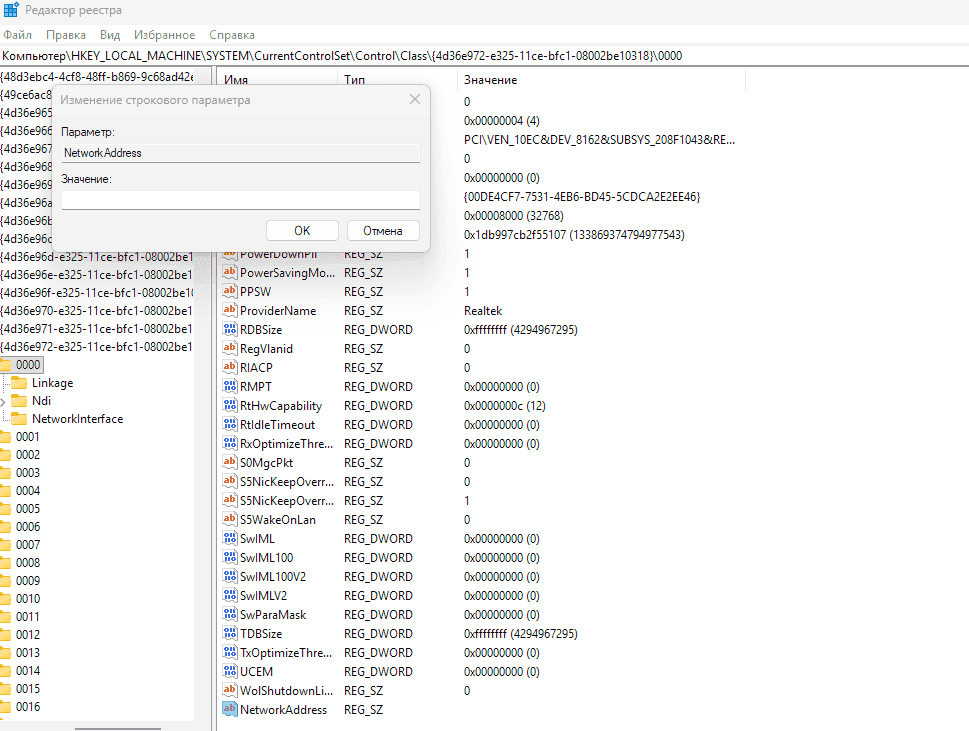The height and width of the screenshot is (731, 969).
Task: Click the Registry Editor icon in the title bar
Action: tap(11, 9)
